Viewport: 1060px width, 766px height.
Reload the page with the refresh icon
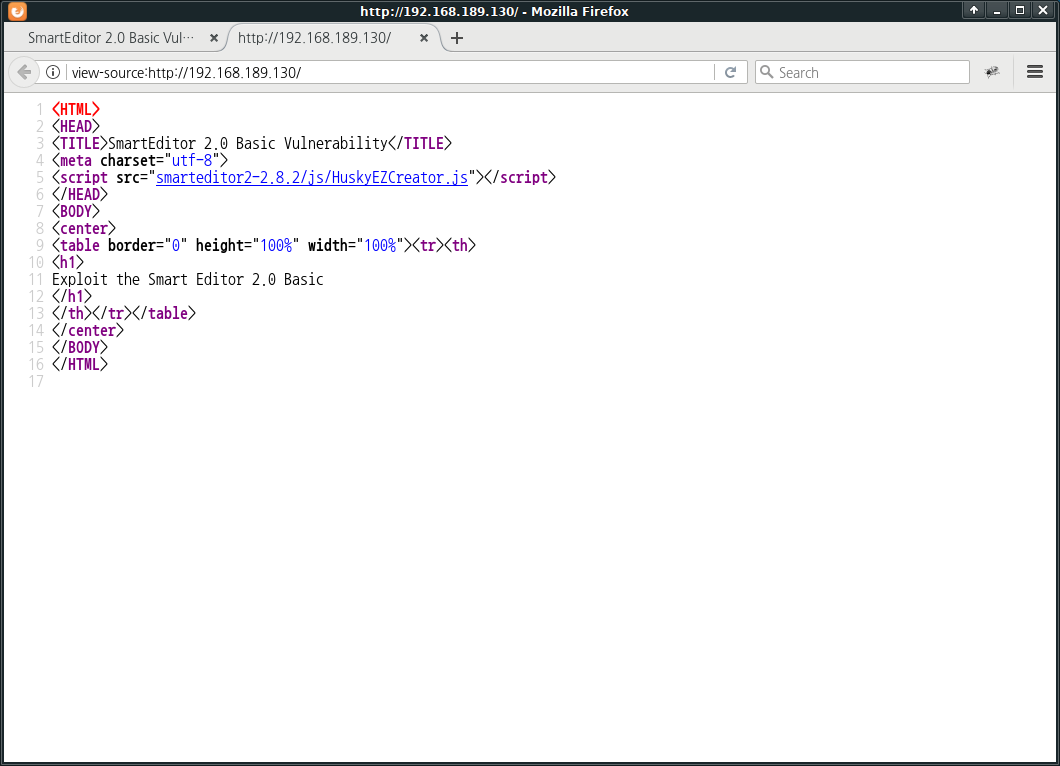pos(731,72)
